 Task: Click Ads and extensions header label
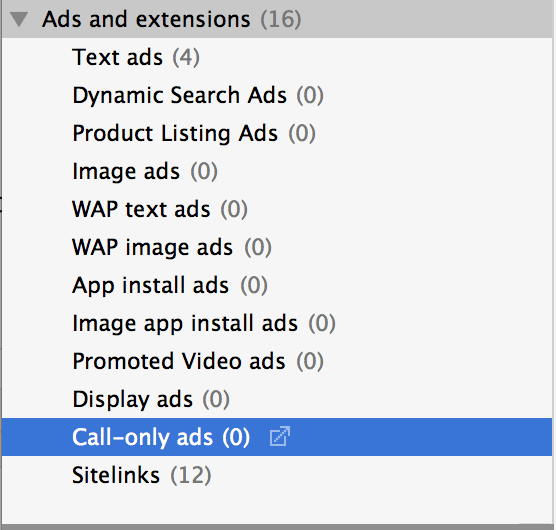[x=146, y=19]
